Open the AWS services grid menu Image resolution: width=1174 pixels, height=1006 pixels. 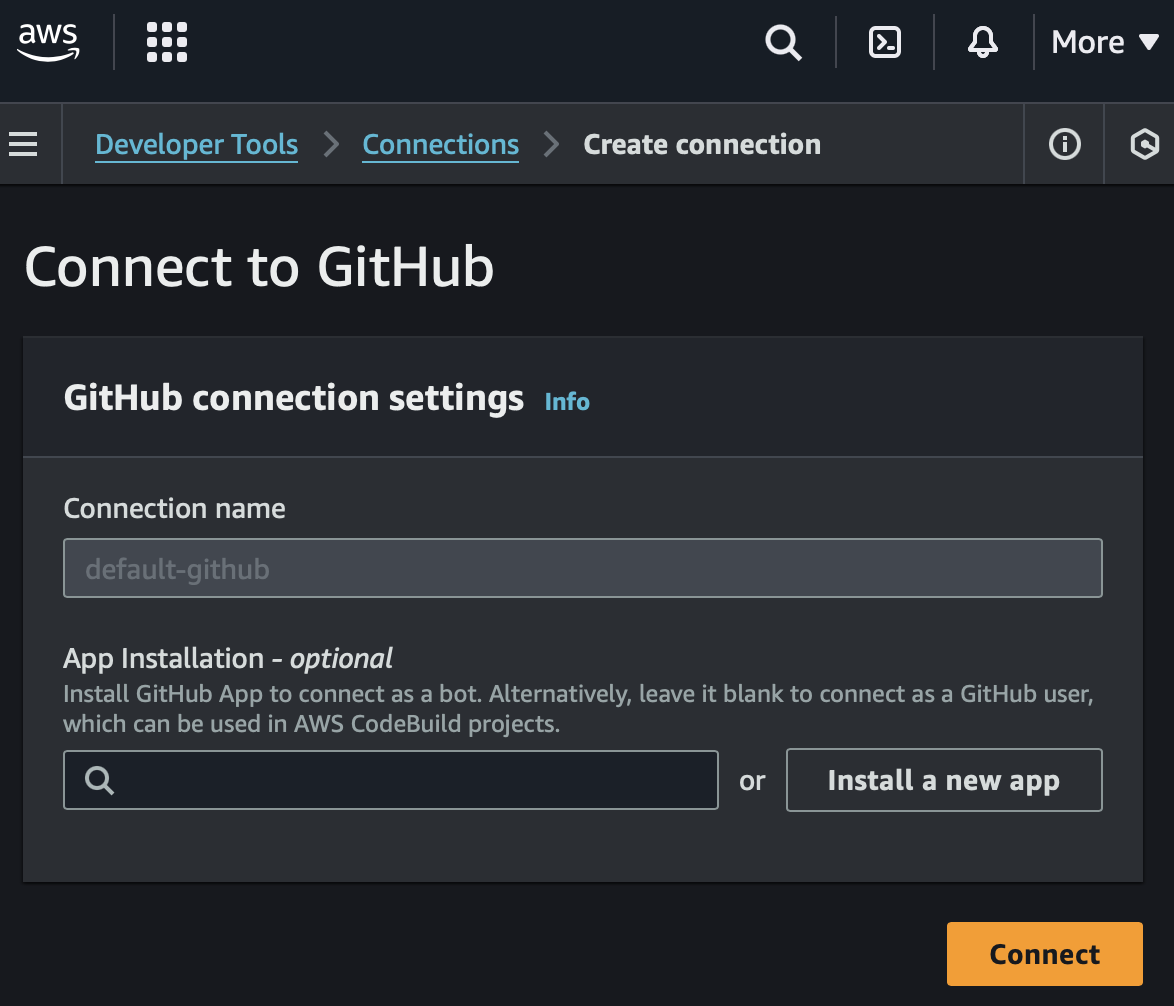pyautogui.click(x=166, y=42)
